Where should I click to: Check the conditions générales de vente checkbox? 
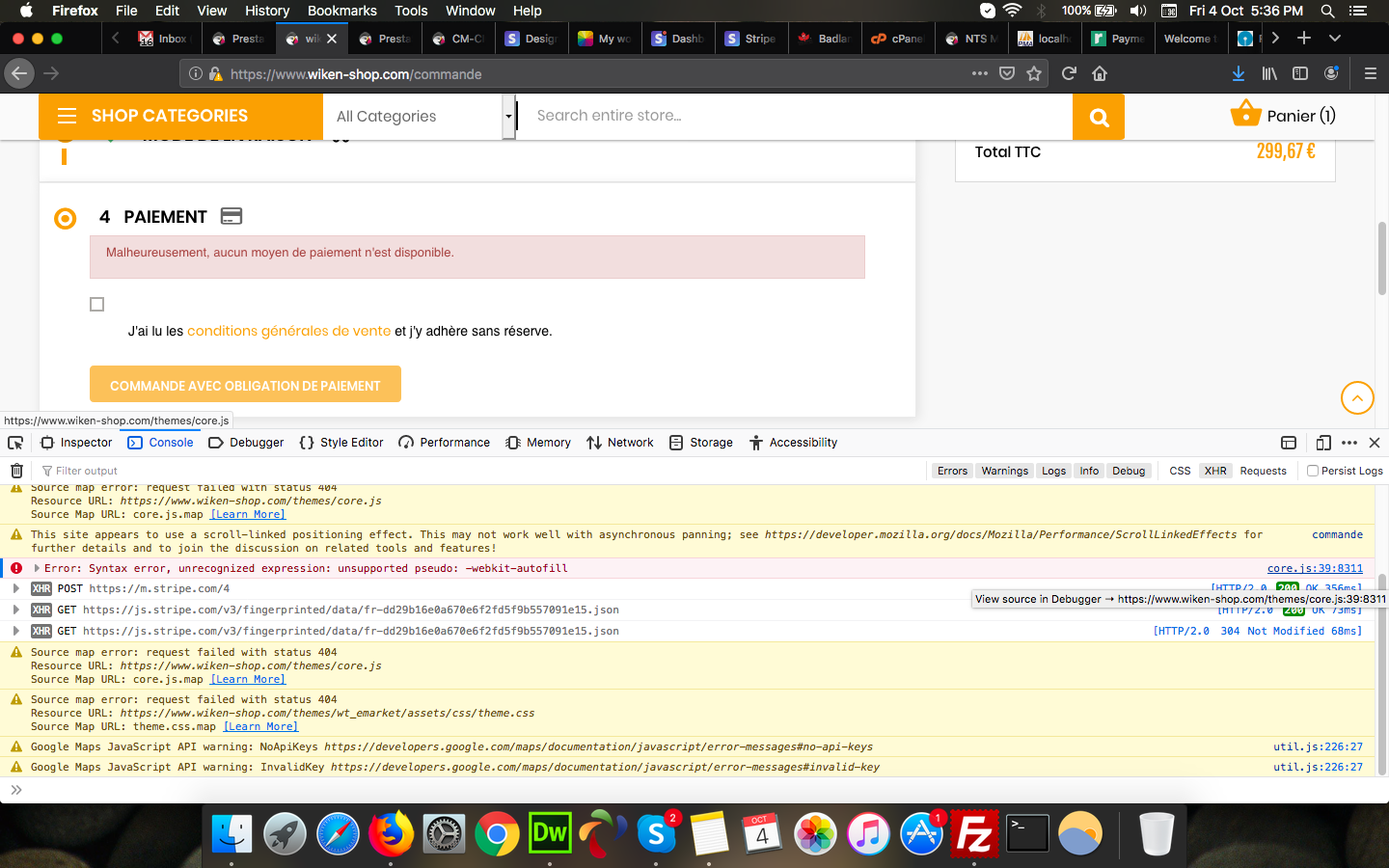[x=96, y=305]
